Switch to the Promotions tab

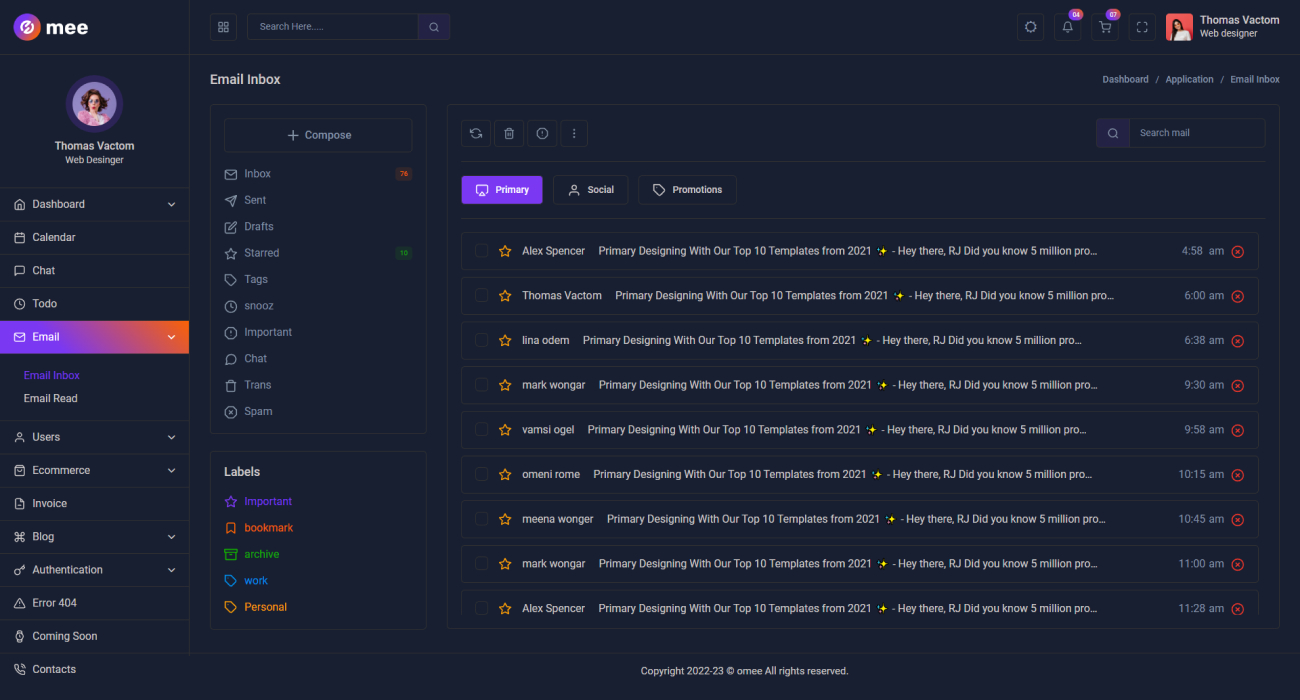click(x=687, y=190)
